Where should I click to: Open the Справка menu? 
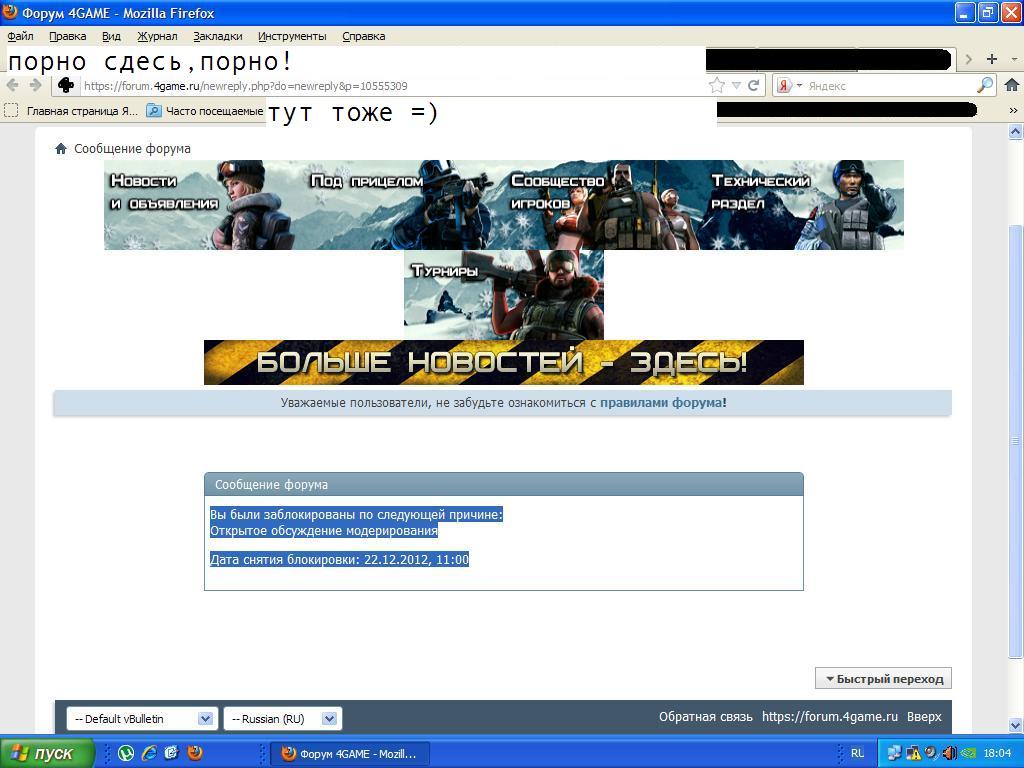pyautogui.click(x=363, y=37)
